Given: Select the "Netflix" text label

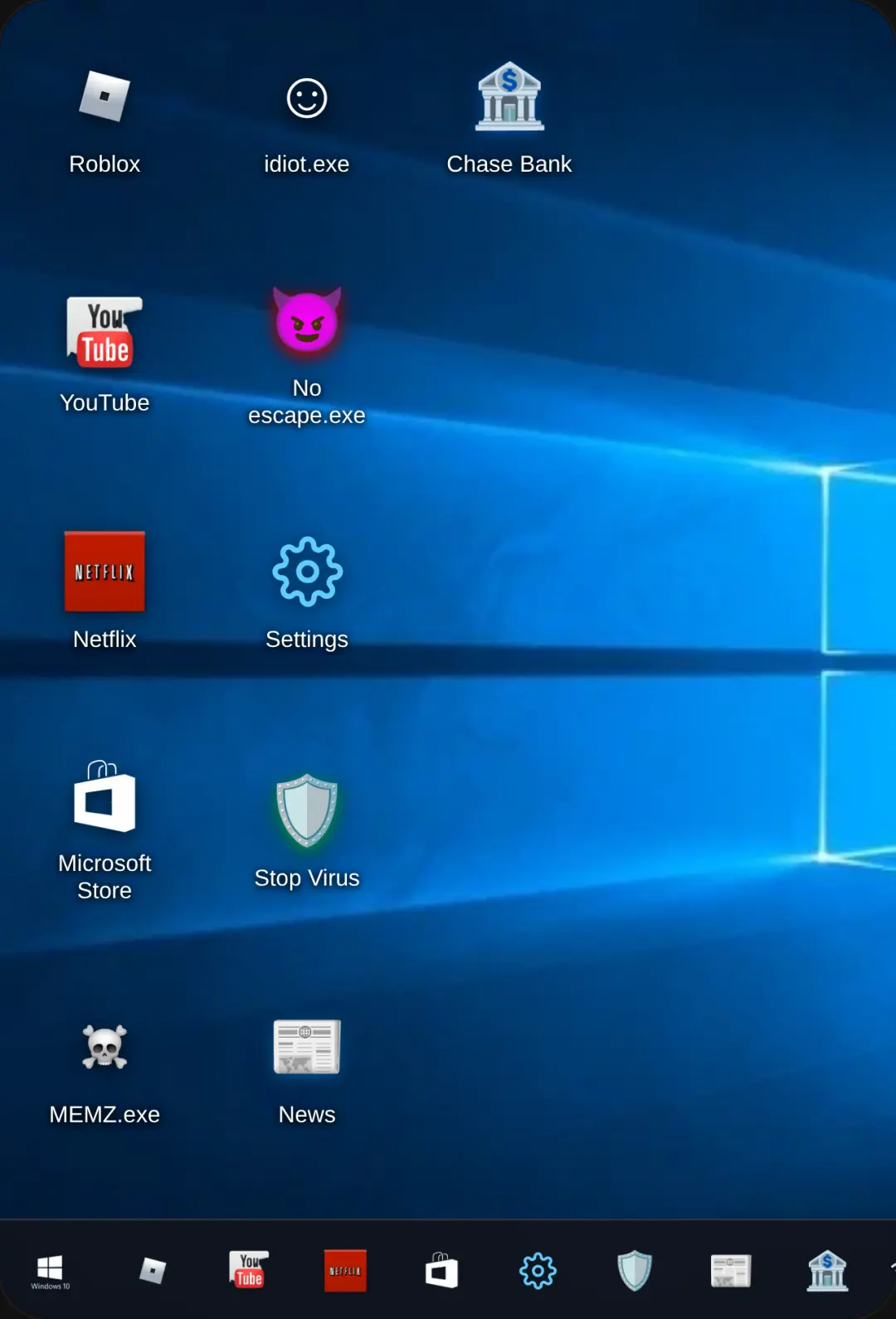Looking at the screenshot, I should (x=105, y=640).
